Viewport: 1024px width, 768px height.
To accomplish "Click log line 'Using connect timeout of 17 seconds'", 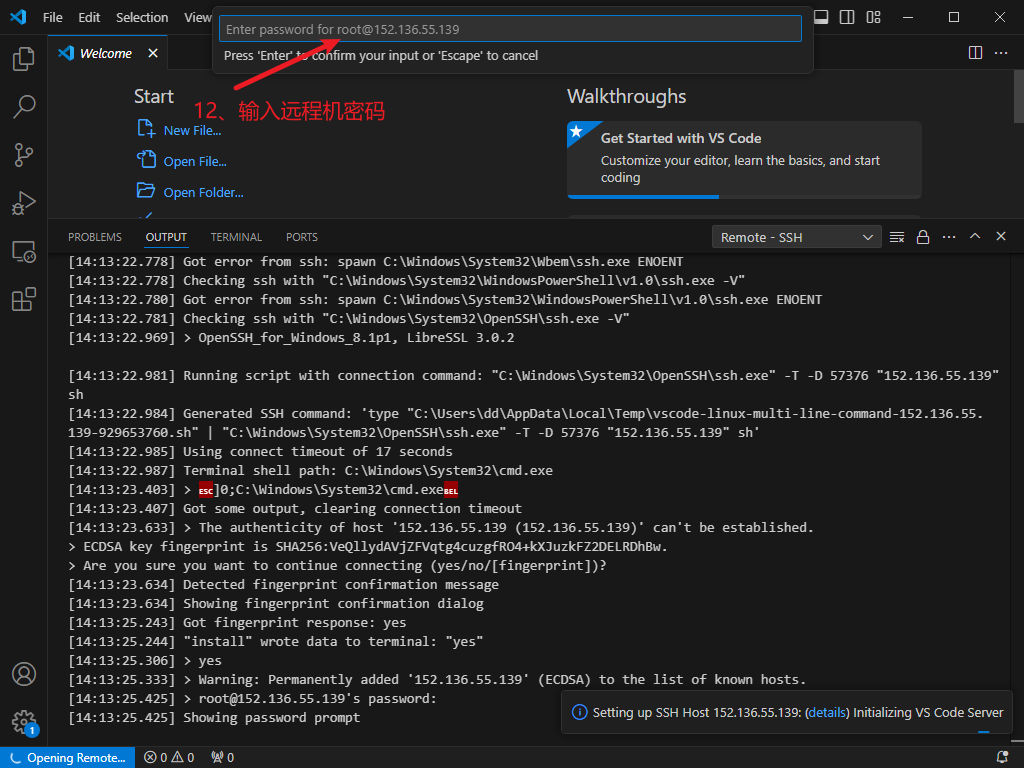I will [261, 451].
